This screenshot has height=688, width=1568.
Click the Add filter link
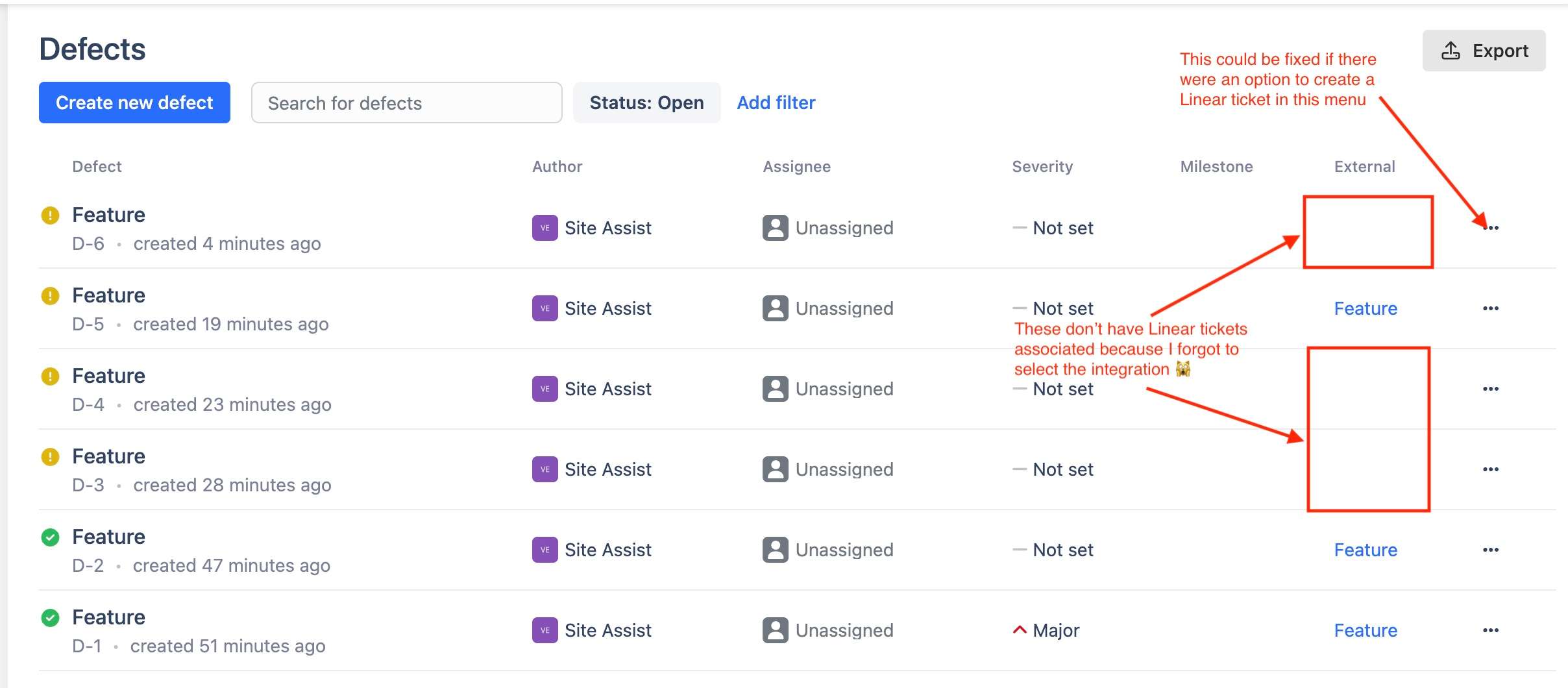pos(776,103)
